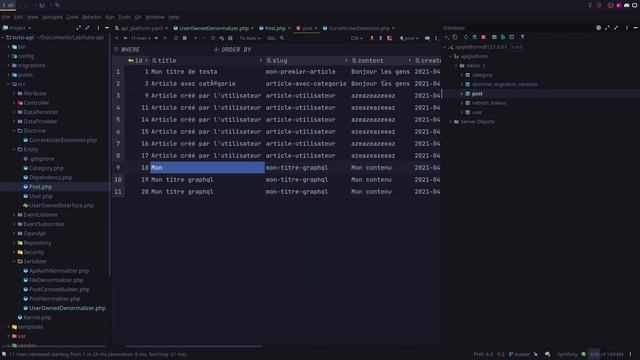Sort by the slug column header
640x360 pixels.
click(x=307, y=60)
